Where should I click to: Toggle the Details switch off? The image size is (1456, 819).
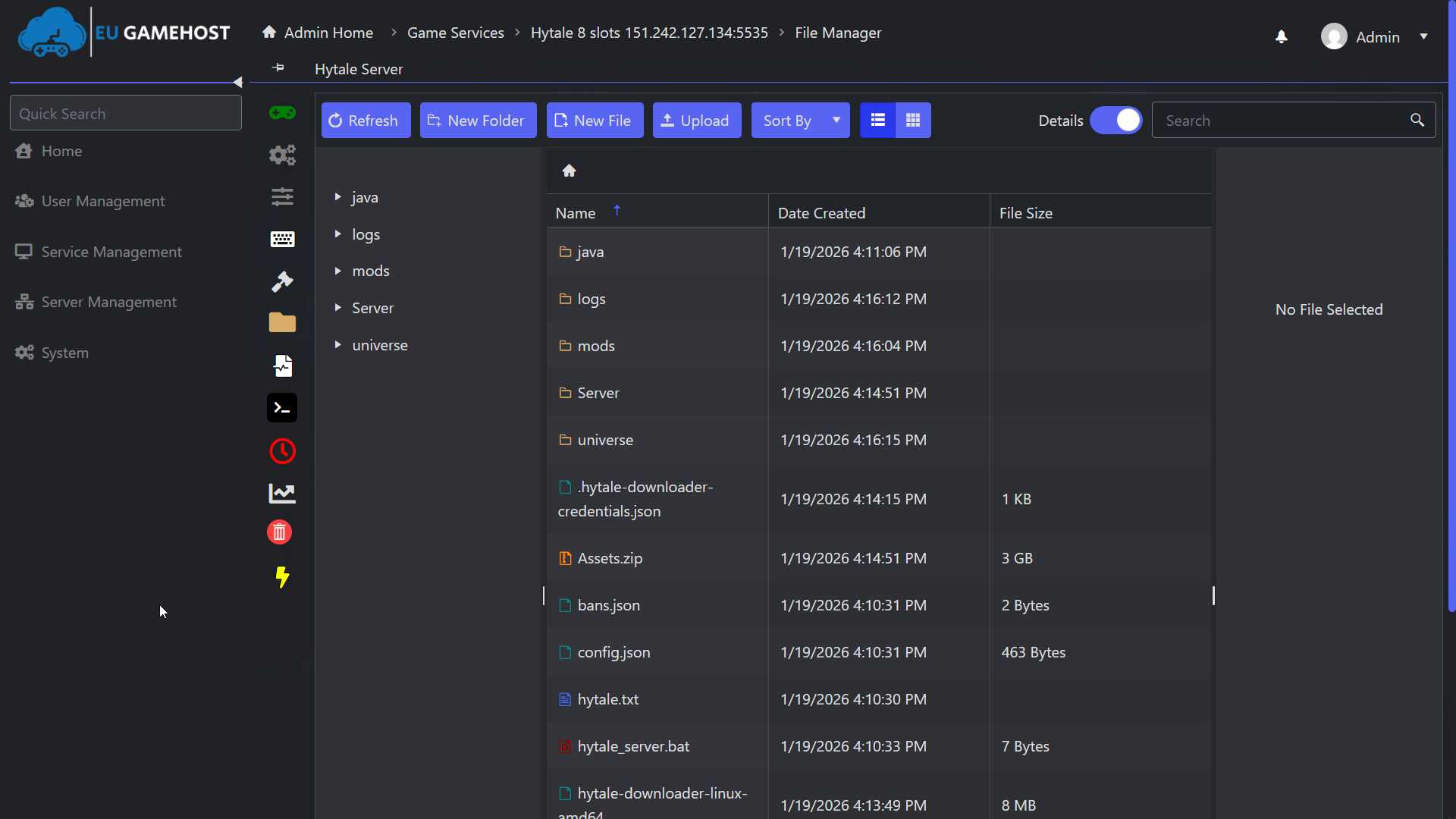tap(1116, 120)
